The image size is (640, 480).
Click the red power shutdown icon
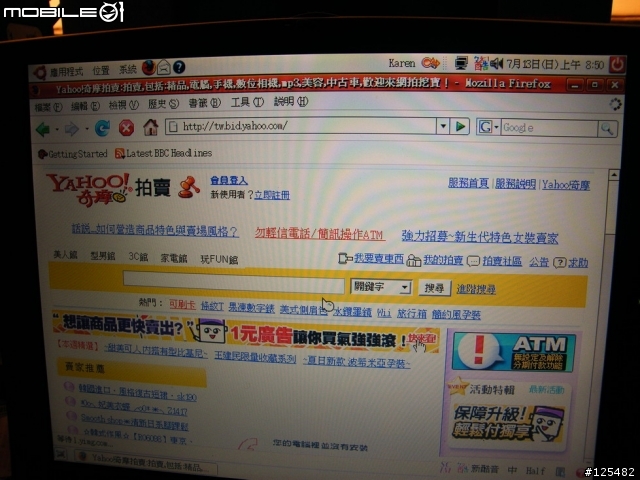coord(617,64)
